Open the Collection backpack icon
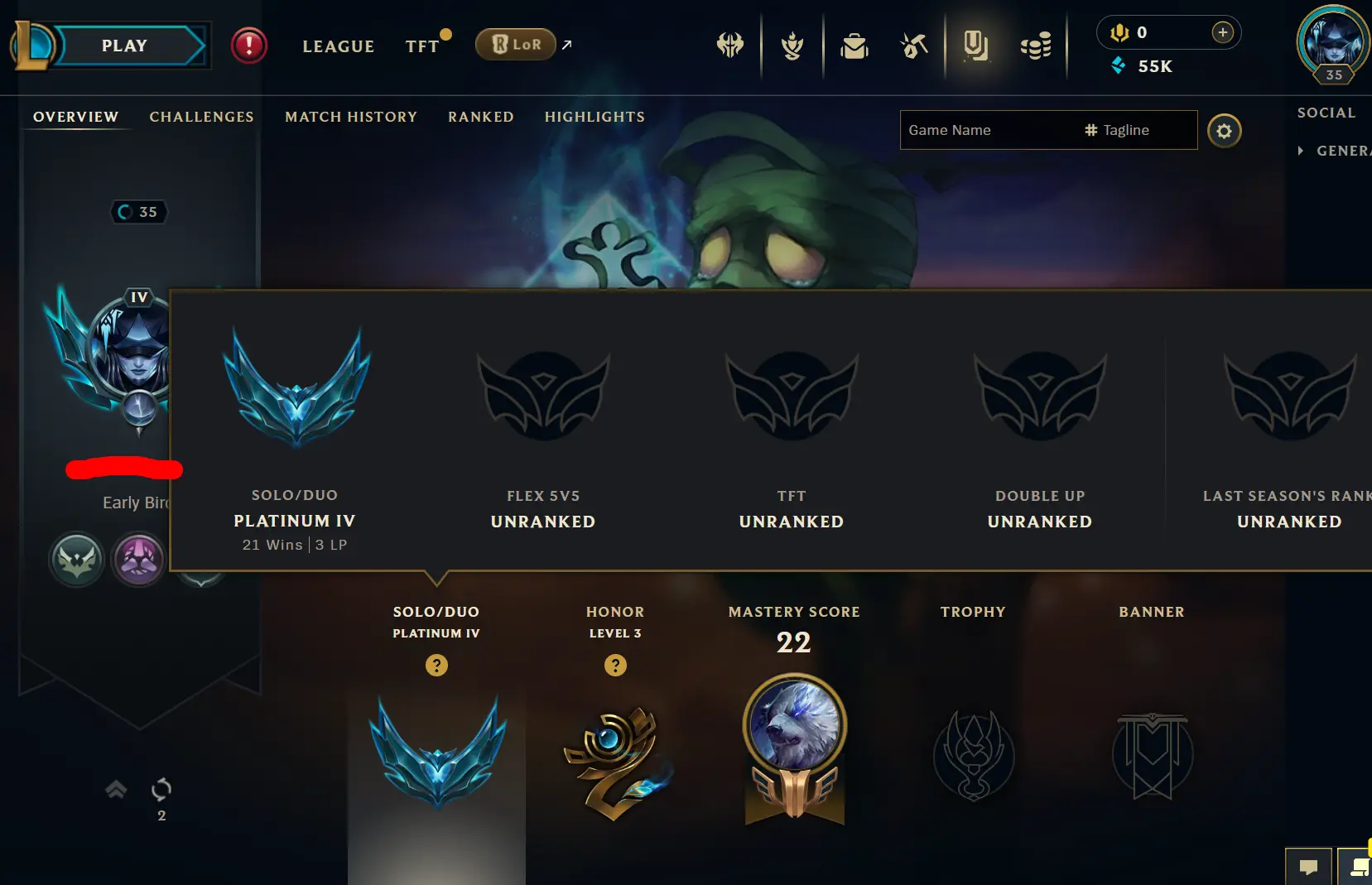 pos(854,46)
